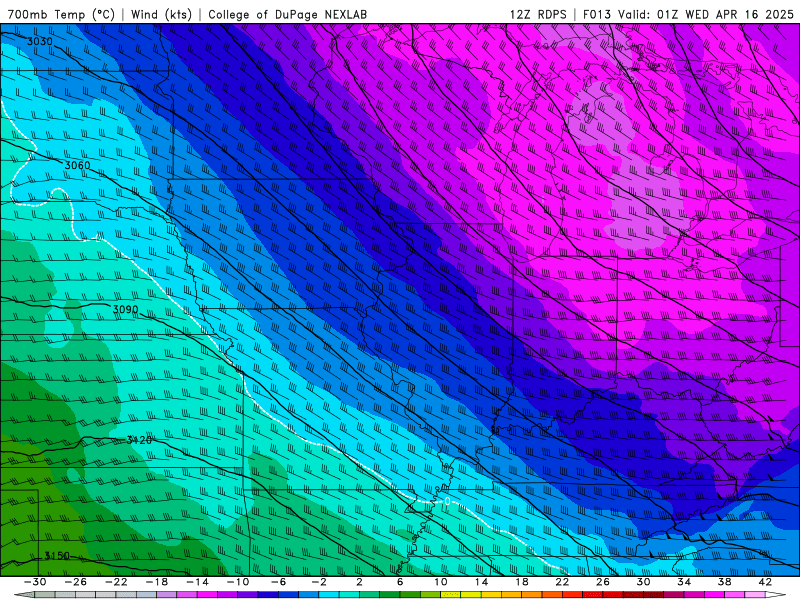Click the -18 value on the color scale
Screen dimensions: 800x600
coord(157,582)
